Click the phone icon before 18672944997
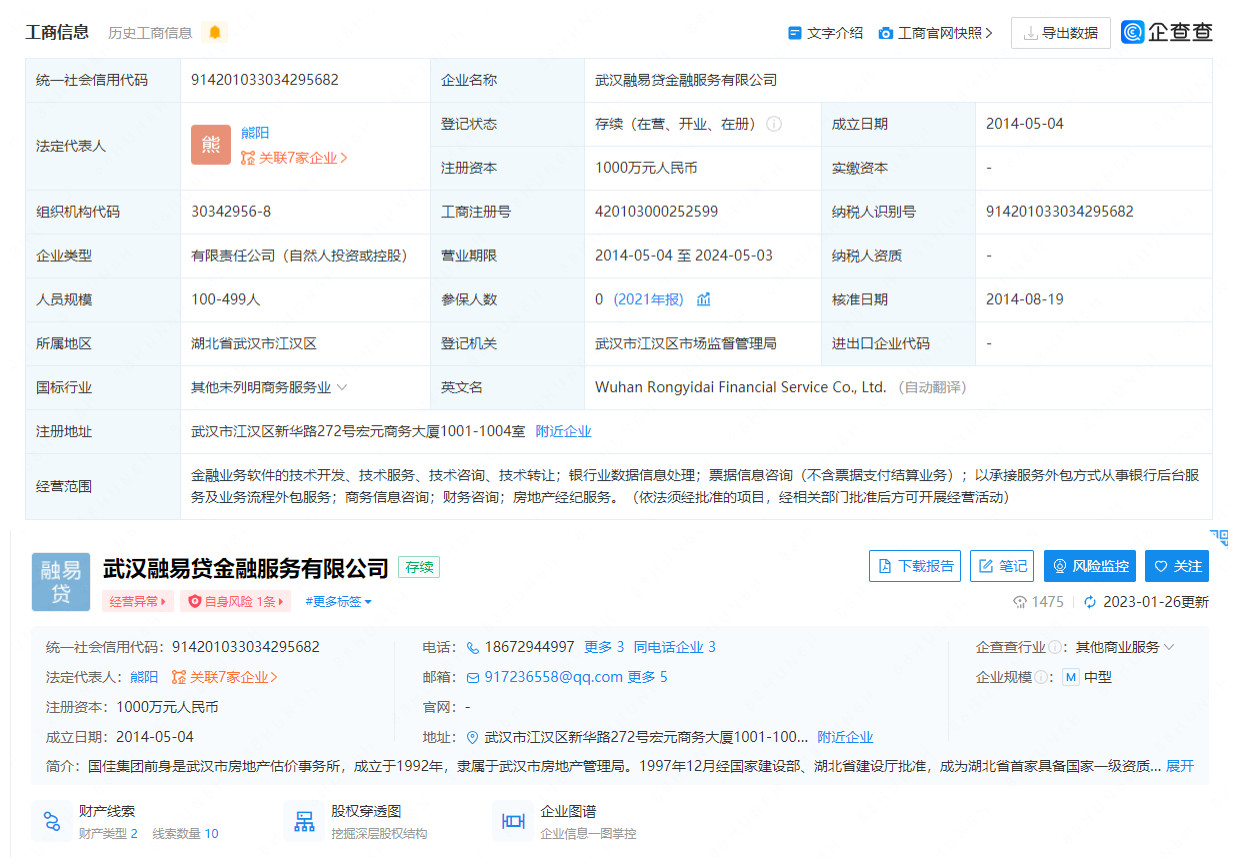Screen dimensions: 1238x867 pyautogui.click(x=473, y=647)
